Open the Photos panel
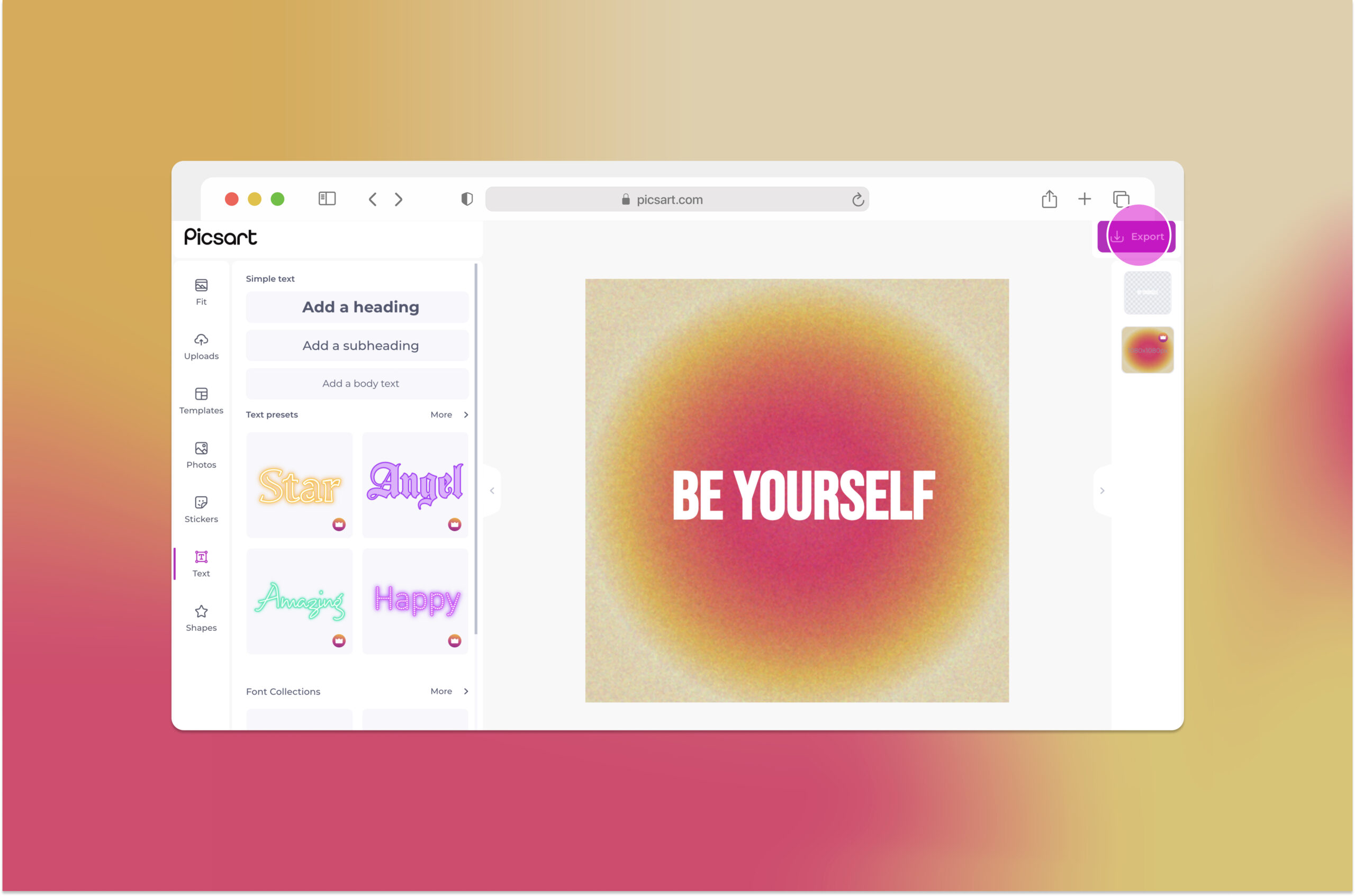 click(201, 455)
